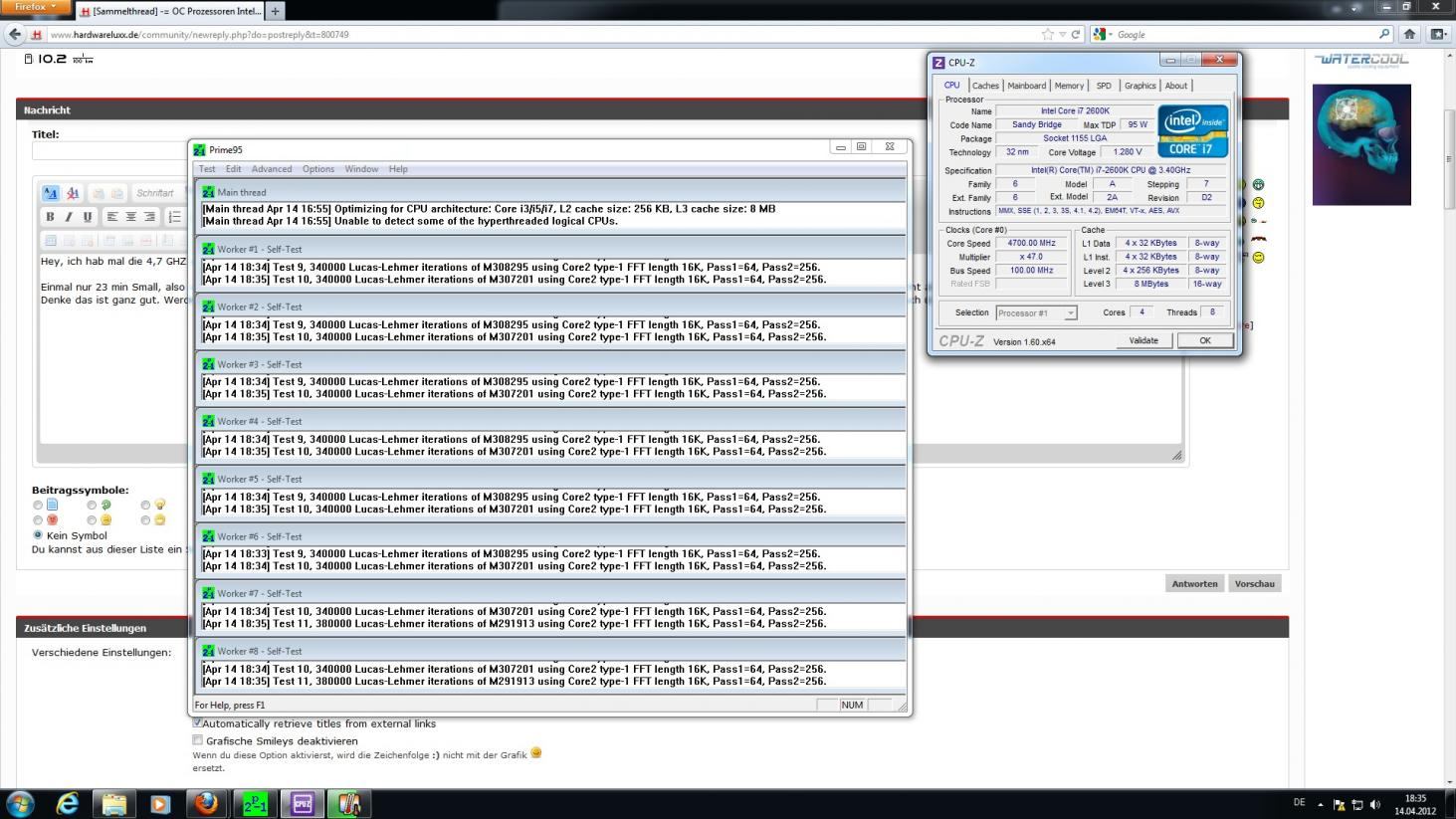Click the Firefox address bar URL

coord(199,34)
